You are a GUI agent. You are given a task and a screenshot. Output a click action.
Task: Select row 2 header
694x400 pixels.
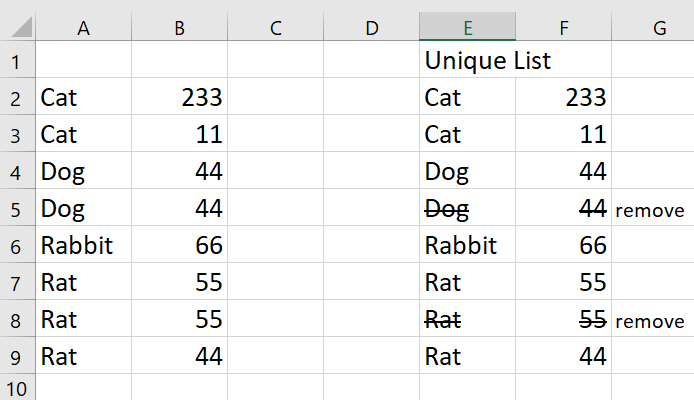(17, 96)
